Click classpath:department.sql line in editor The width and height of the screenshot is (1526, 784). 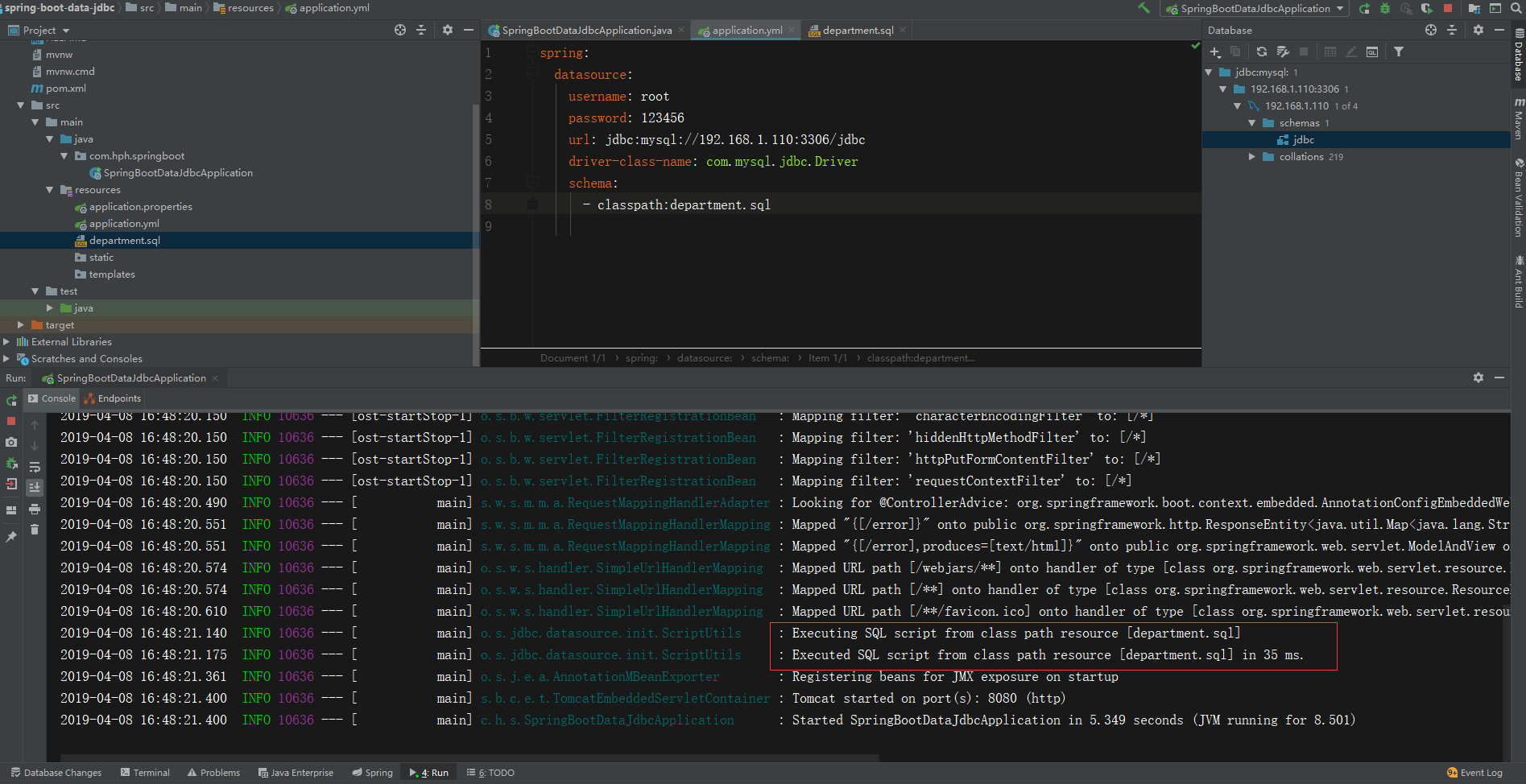point(684,205)
